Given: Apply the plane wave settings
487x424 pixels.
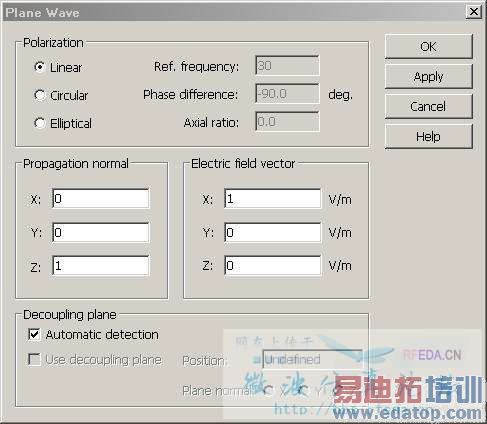Looking at the screenshot, I should pos(429,76).
